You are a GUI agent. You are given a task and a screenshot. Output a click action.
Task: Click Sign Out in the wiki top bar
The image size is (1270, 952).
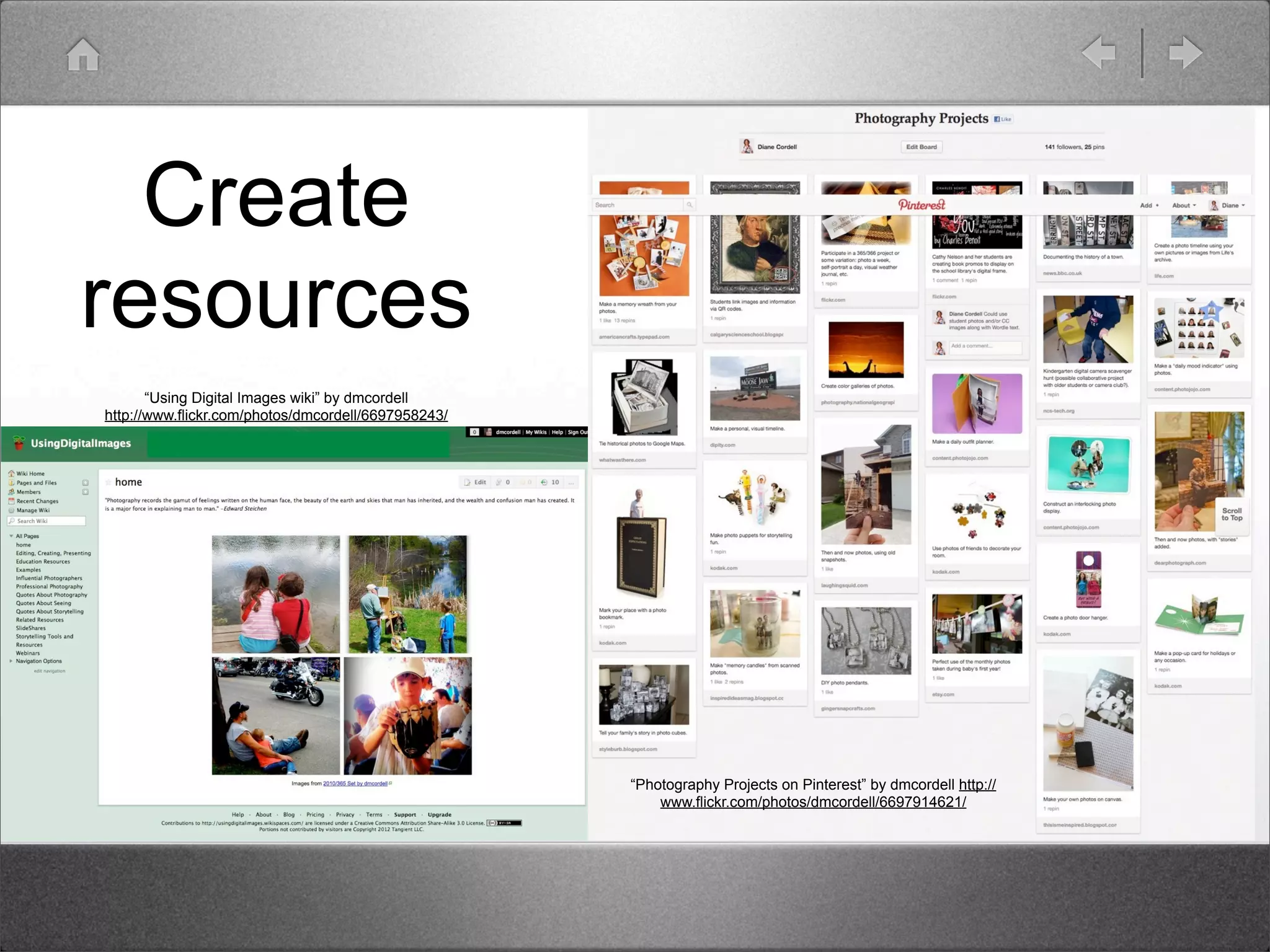[578, 432]
